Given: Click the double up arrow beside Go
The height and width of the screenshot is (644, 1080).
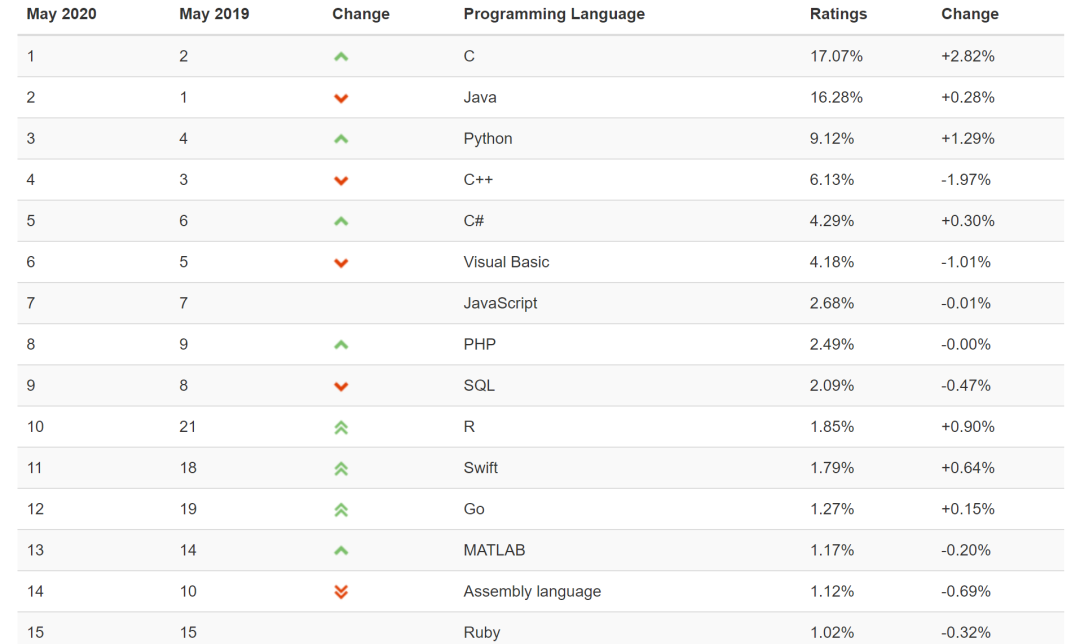Looking at the screenshot, I should point(341,510).
